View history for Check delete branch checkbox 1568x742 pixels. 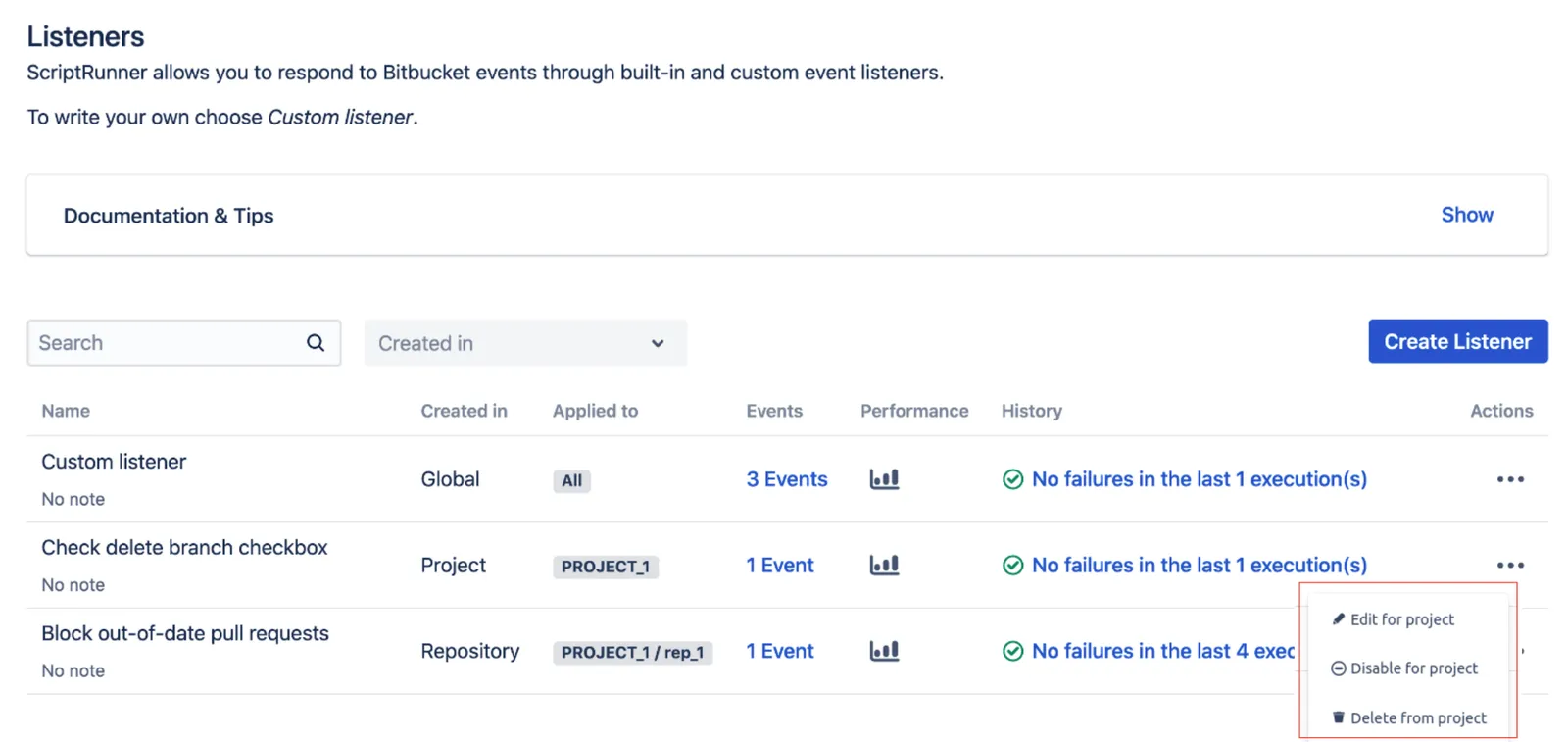[x=1200, y=566]
